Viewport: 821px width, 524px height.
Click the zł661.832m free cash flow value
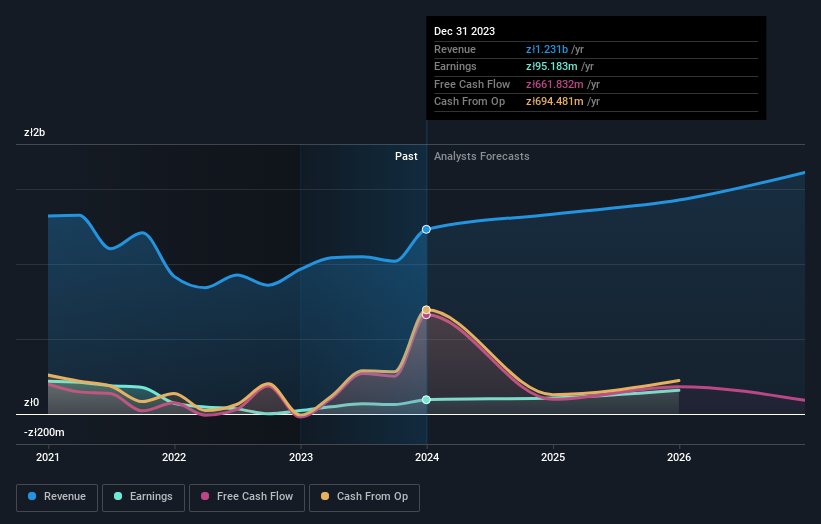tap(554, 84)
